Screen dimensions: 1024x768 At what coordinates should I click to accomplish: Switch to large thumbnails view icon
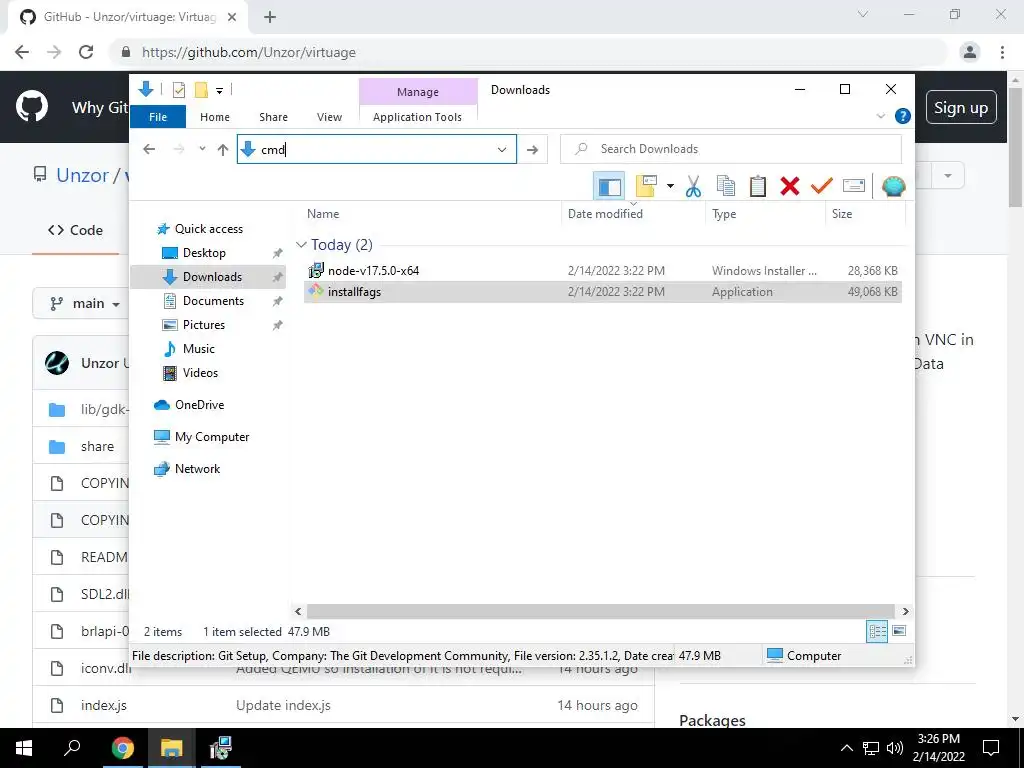[899, 631]
